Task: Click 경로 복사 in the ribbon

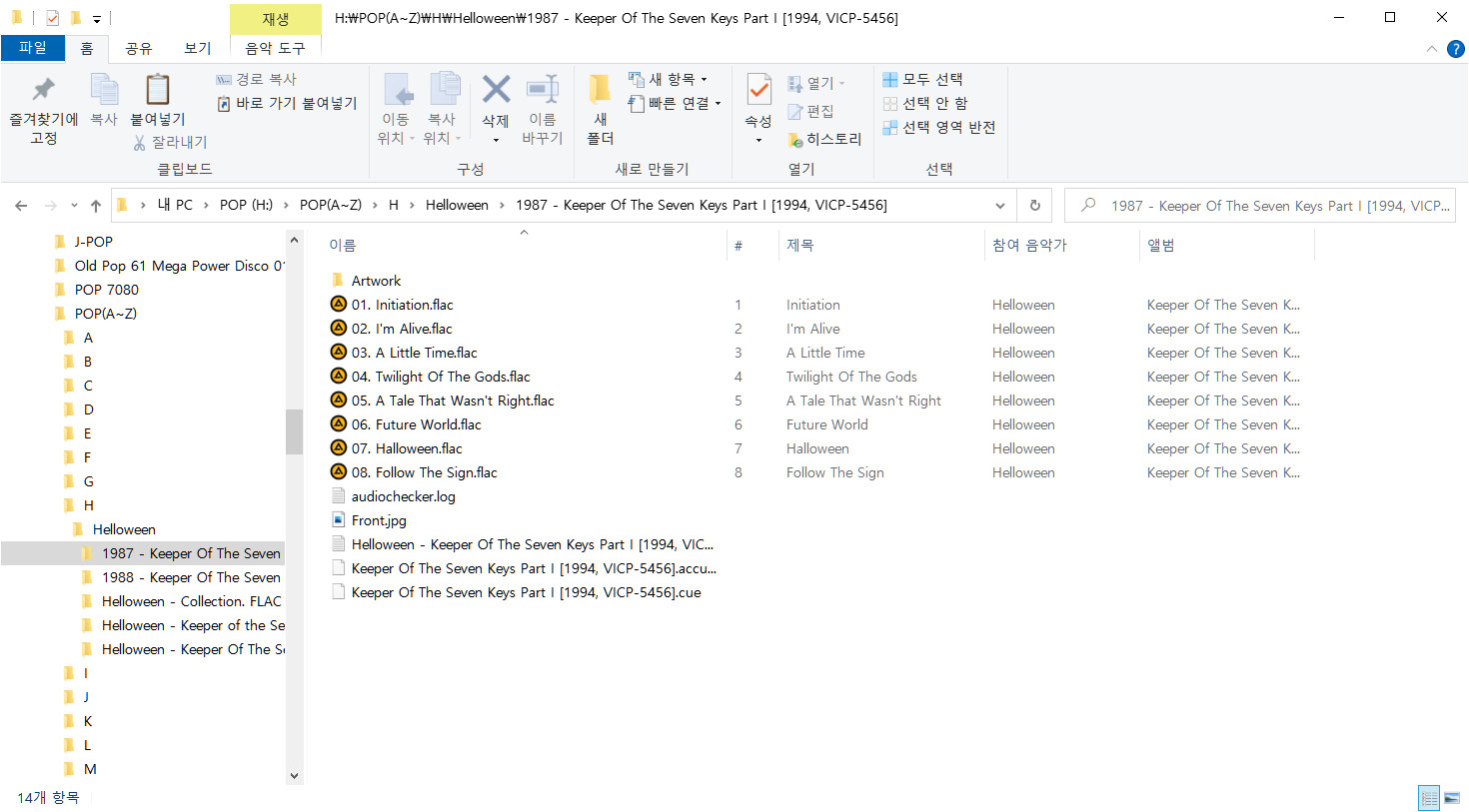Action: pyautogui.click(x=257, y=79)
